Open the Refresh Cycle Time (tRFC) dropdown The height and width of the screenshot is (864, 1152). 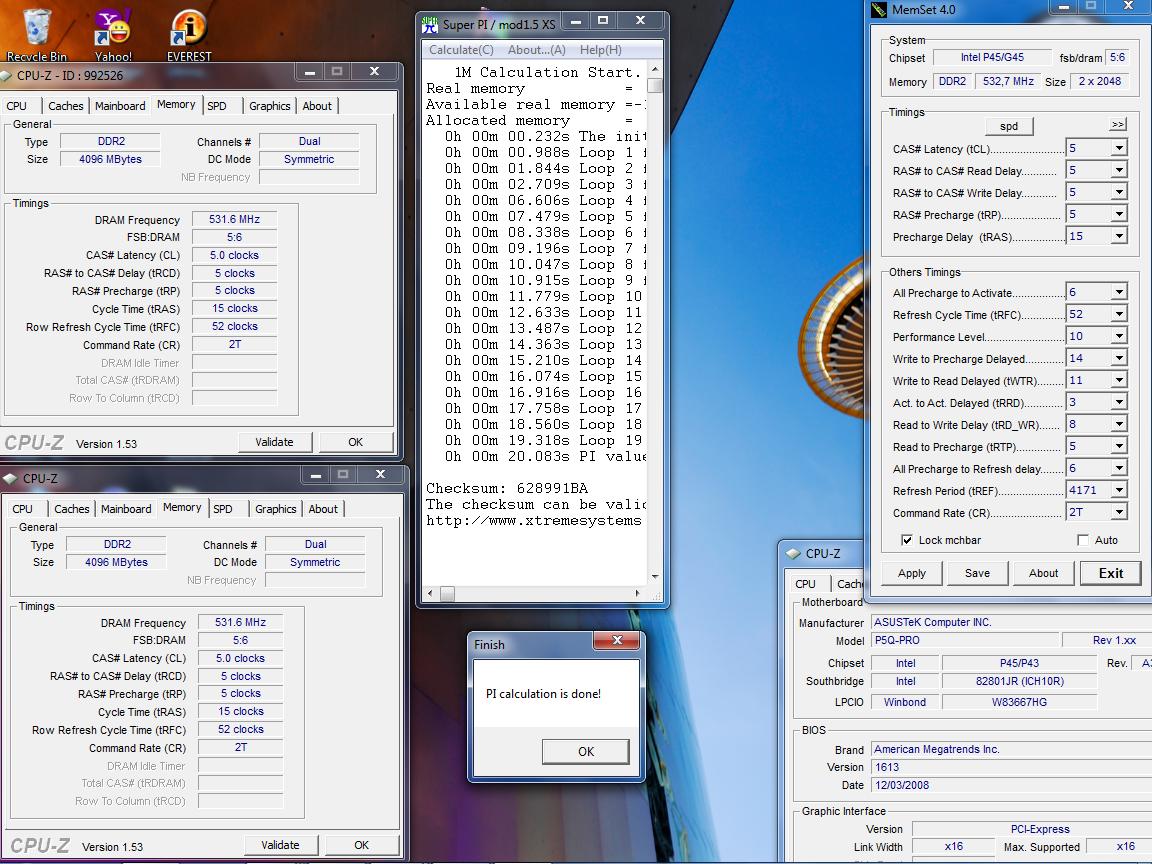pyautogui.click(x=1118, y=314)
